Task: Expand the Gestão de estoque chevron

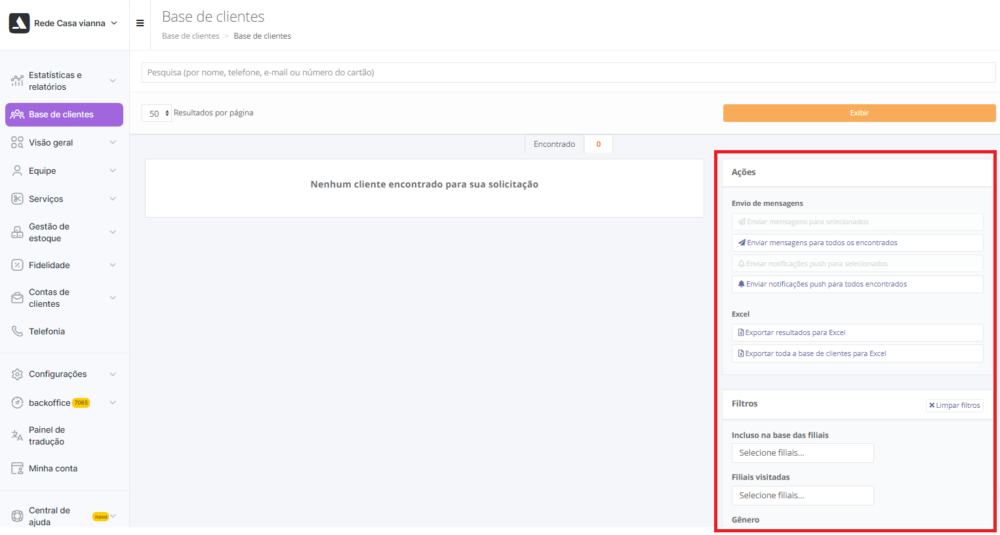Action: [x=113, y=233]
